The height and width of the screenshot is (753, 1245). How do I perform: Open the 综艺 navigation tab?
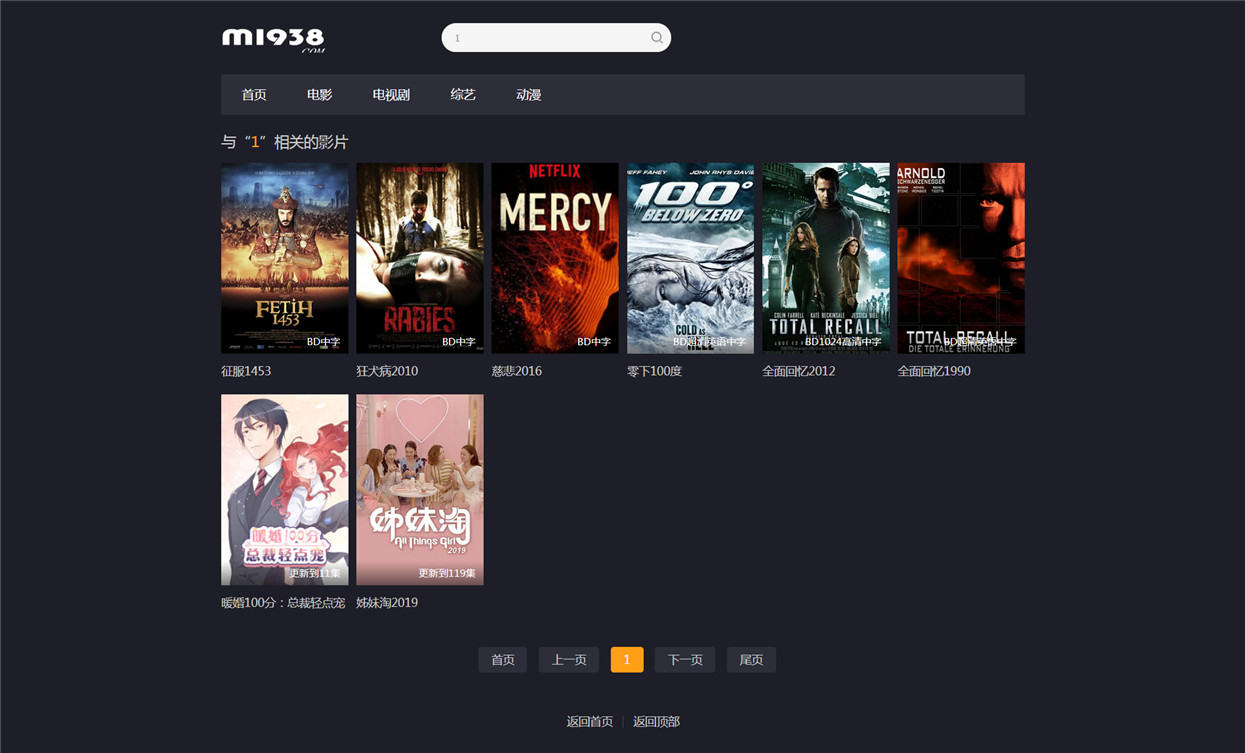pyautogui.click(x=463, y=95)
